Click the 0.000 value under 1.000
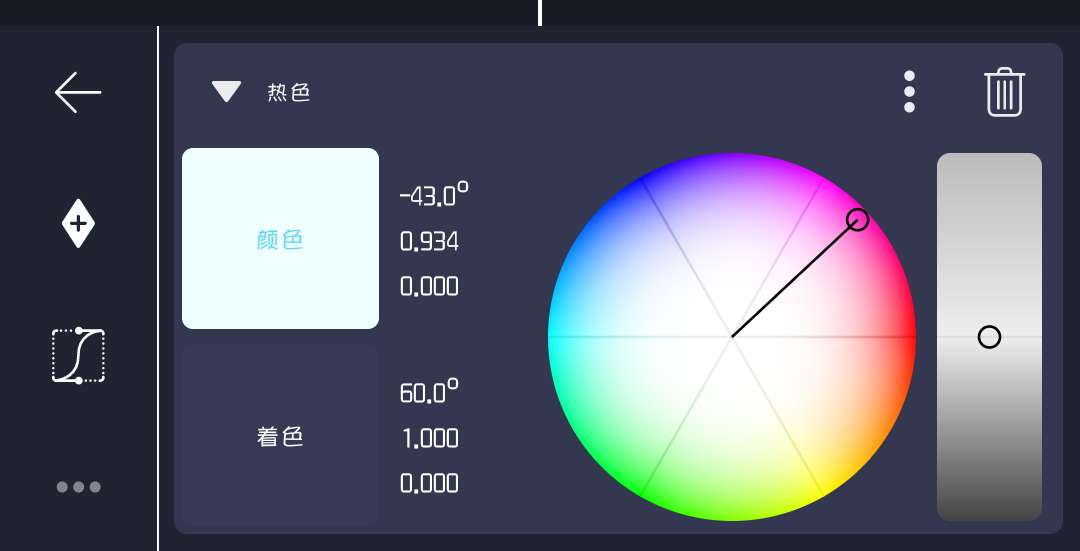Screen dimensions: 1080x551 click(429, 484)
